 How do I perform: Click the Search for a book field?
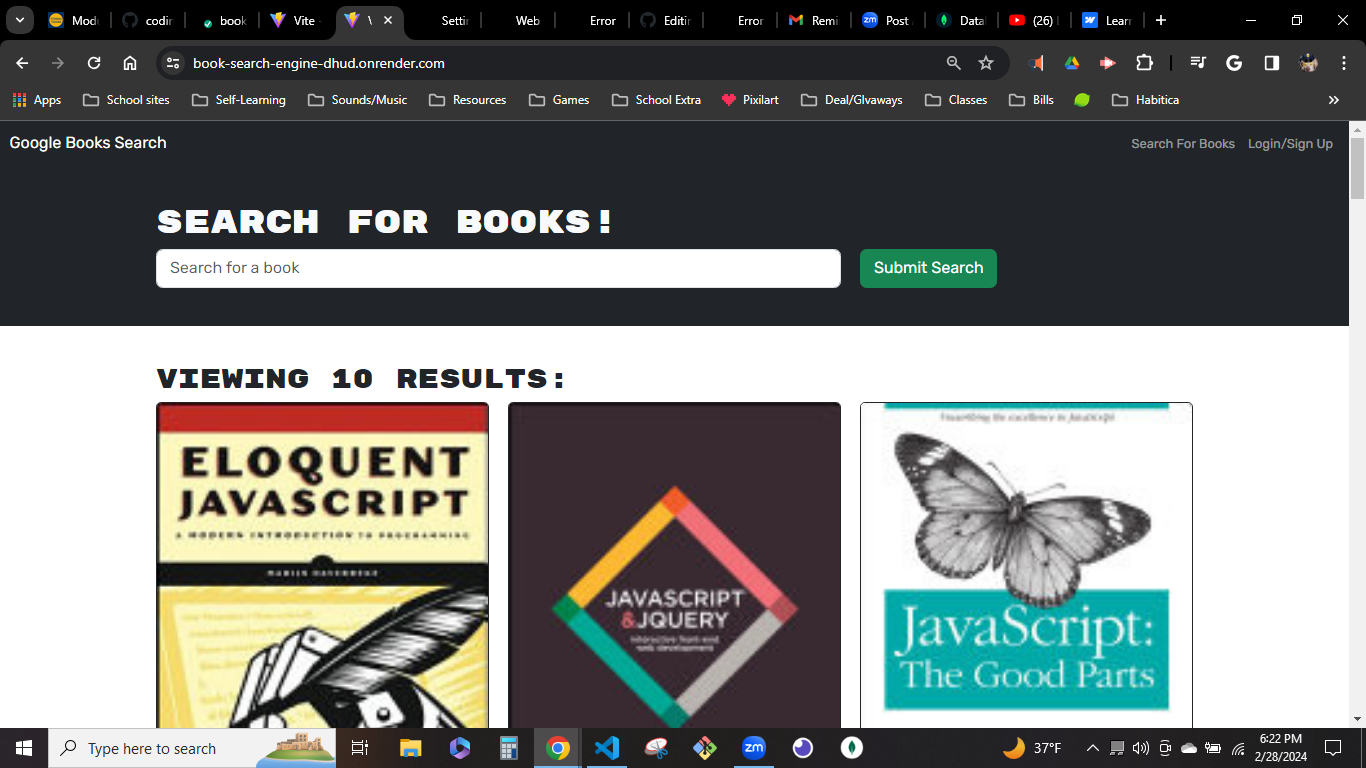point(498,268)
